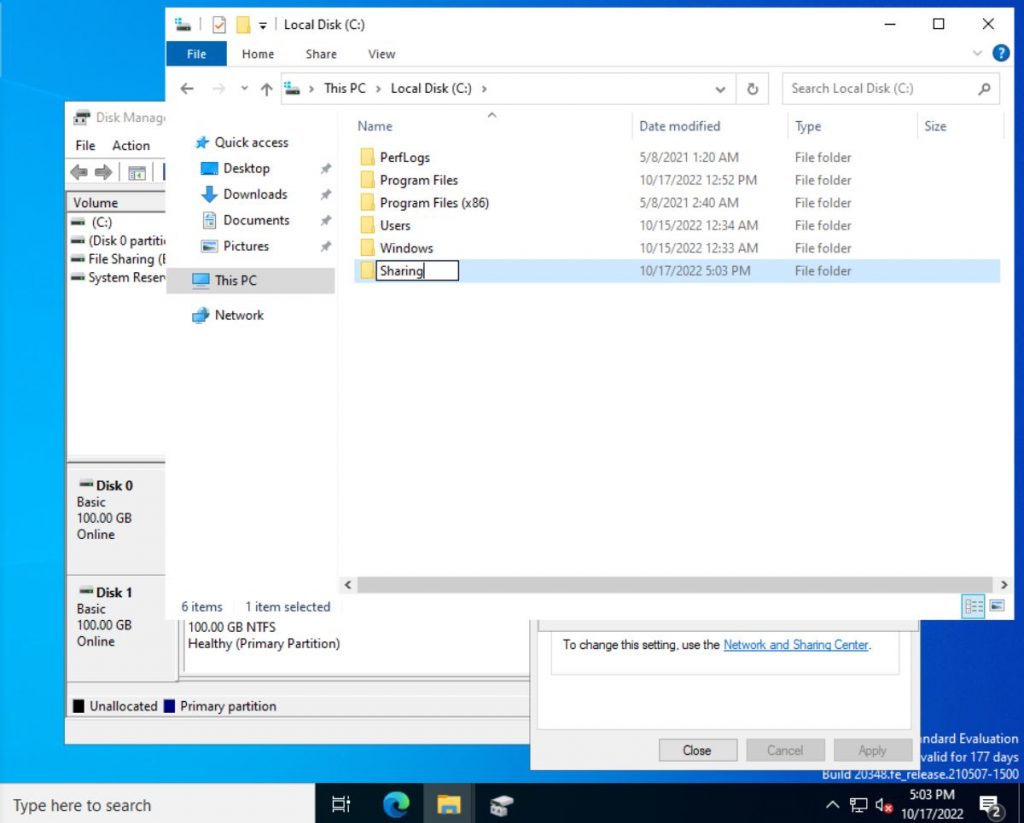Open Microsoft Edge from the taskbar
1024x823 pixels.
[x=396, y=803]
